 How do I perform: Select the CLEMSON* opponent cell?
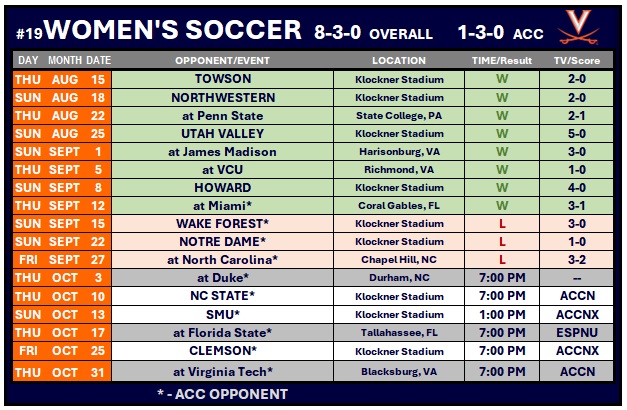pos(222,351)
